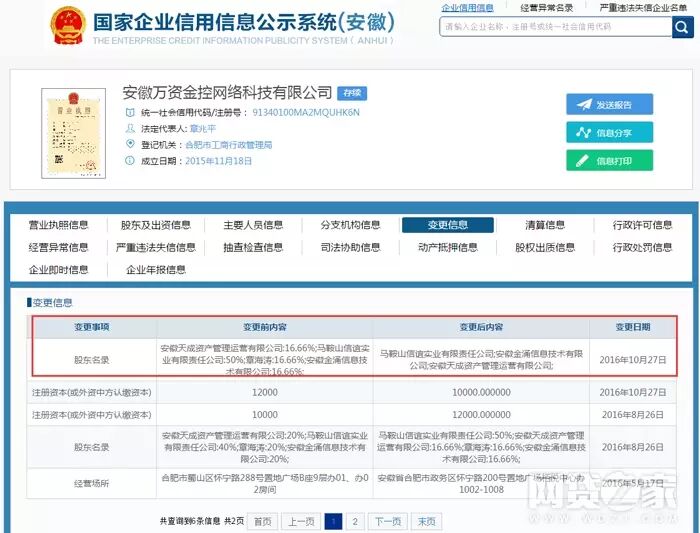Click the business license thumbnail image
The width and height of the screenshot is (700, 533).
click(74, 133)
